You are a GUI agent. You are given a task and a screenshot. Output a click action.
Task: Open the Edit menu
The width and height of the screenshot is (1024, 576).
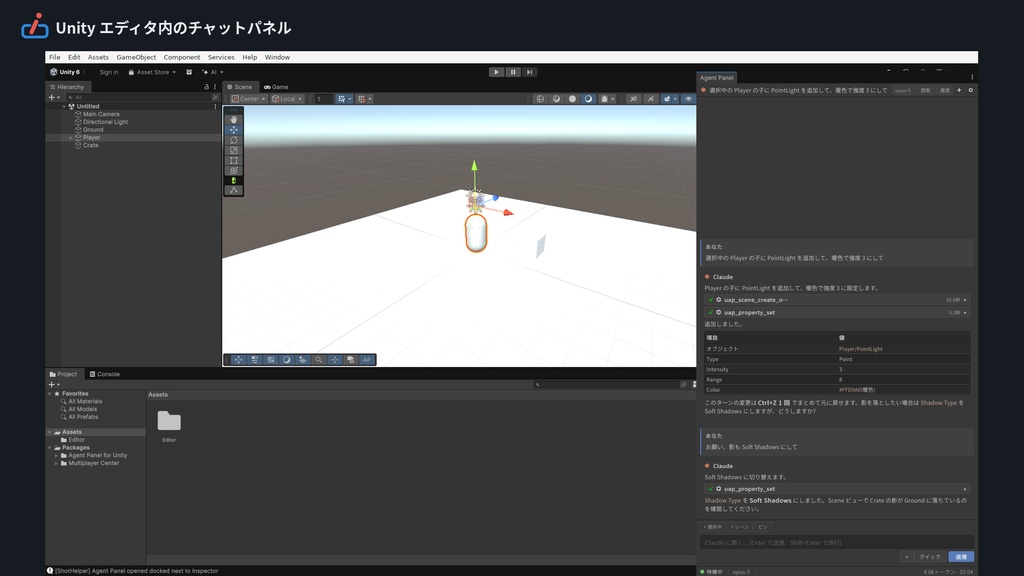click(74, 57)
